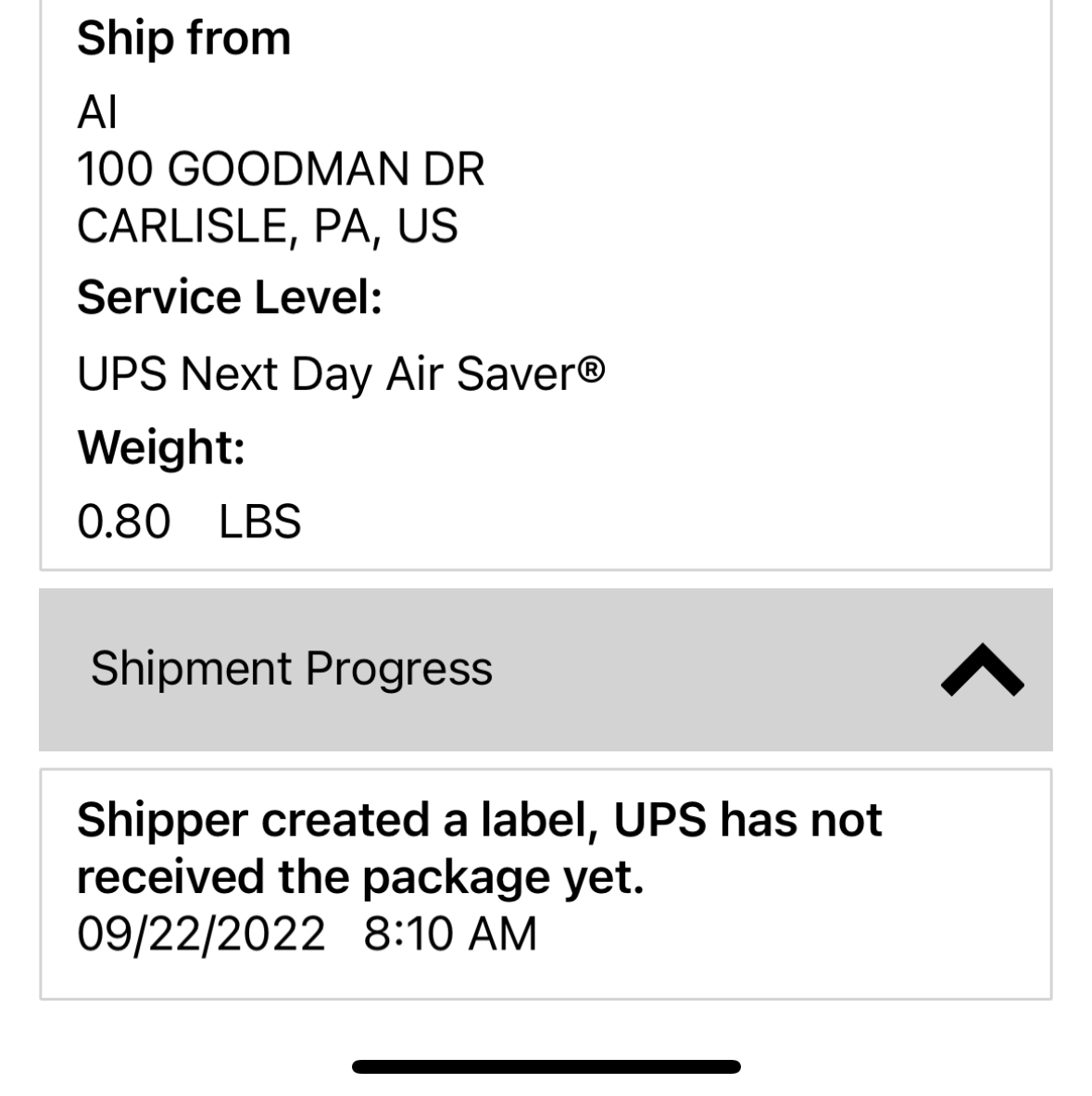Tap the shipper name AI

[x=97, y=113]
